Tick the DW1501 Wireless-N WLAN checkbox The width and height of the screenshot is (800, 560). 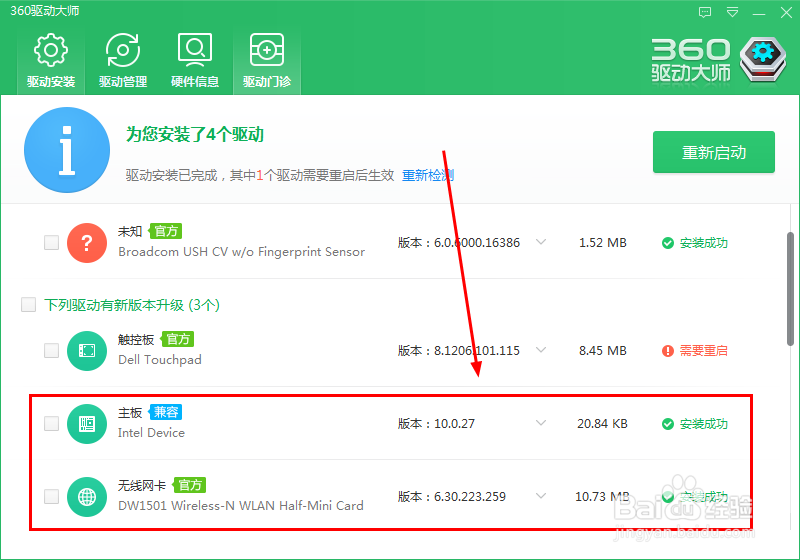point(52,496)
